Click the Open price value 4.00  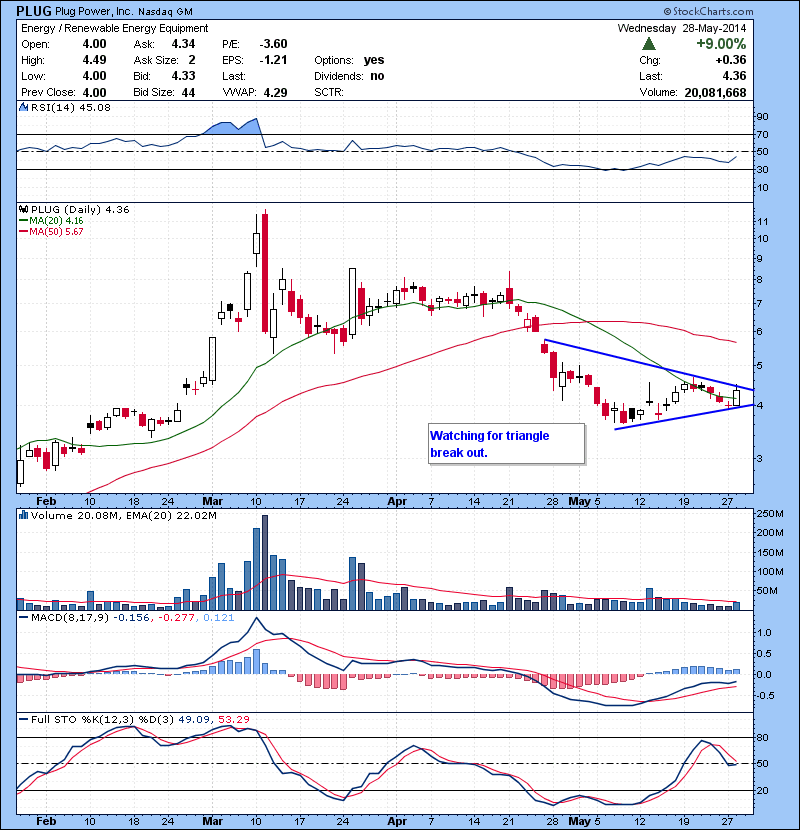(x=94, y=44)
